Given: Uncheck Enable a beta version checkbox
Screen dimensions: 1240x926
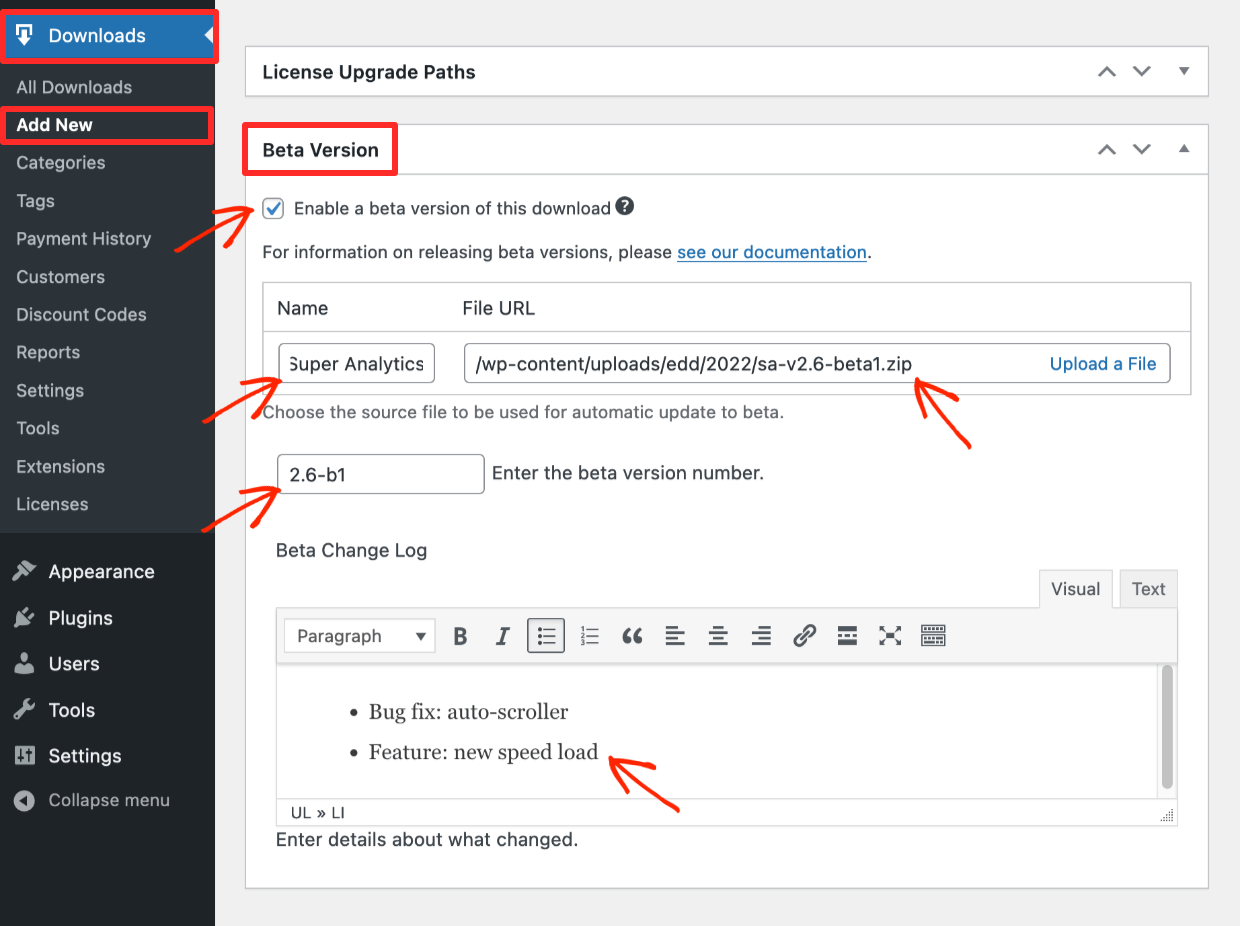Looking at the screenshot, I should (273, 208).
